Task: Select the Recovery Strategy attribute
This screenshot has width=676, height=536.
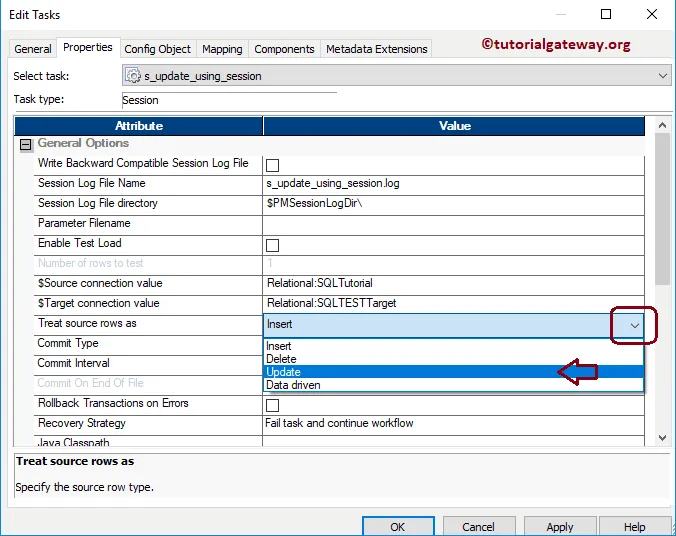Action: (x=148, y=423)
